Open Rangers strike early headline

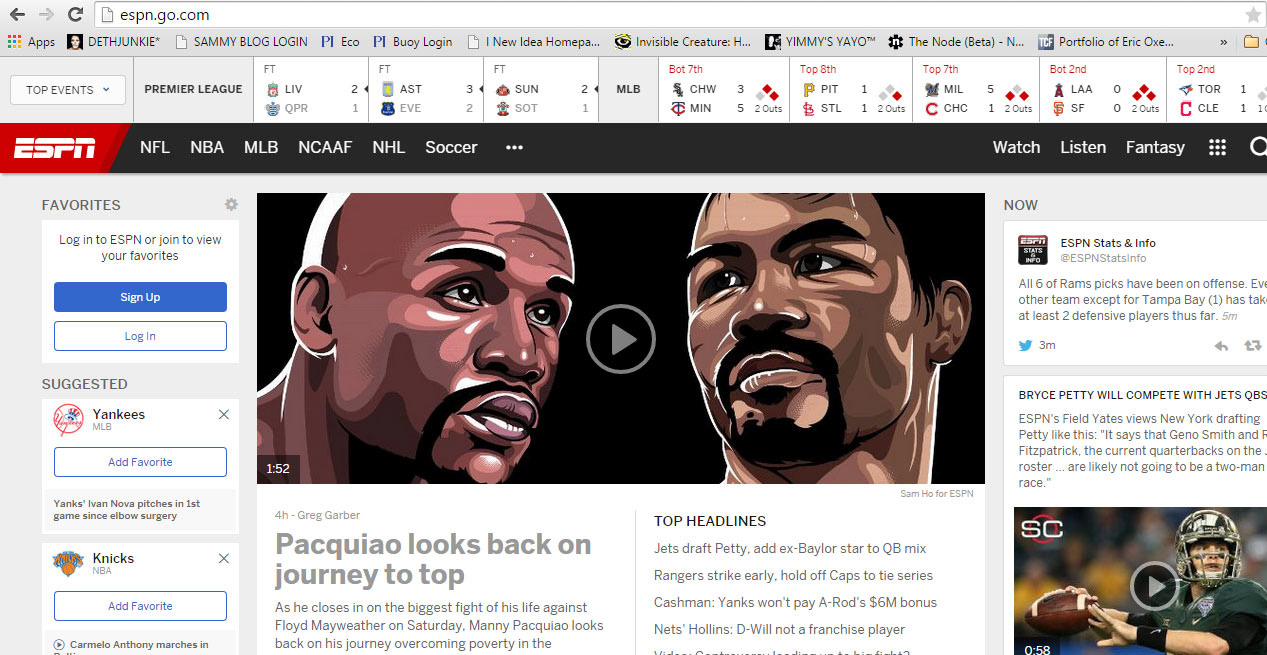[x=793, y=575]
